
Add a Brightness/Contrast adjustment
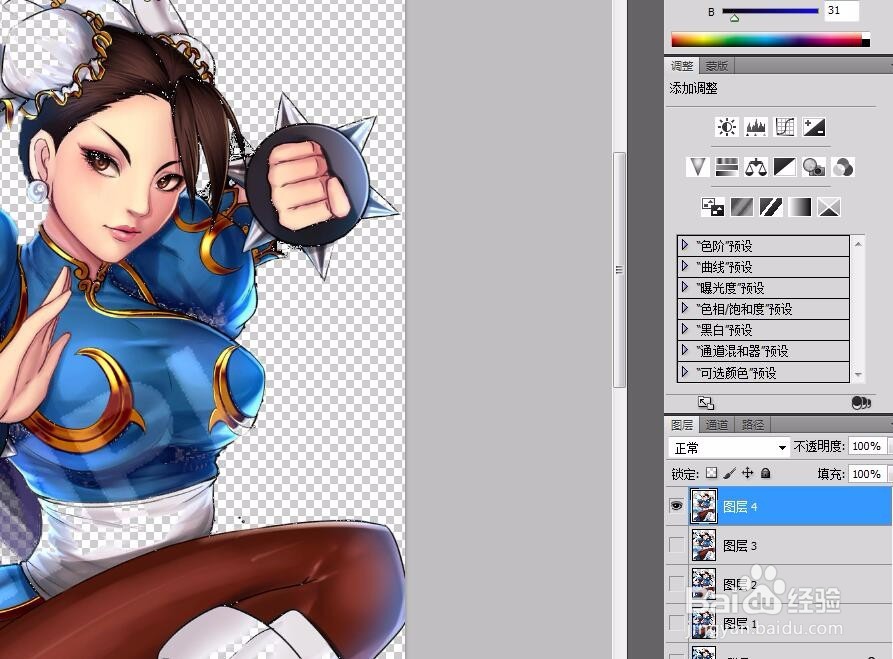click(727, 127)
